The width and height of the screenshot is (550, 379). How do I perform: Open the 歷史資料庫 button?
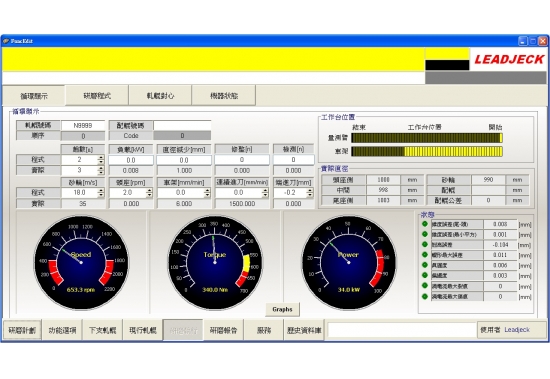(x=304, y=330)
